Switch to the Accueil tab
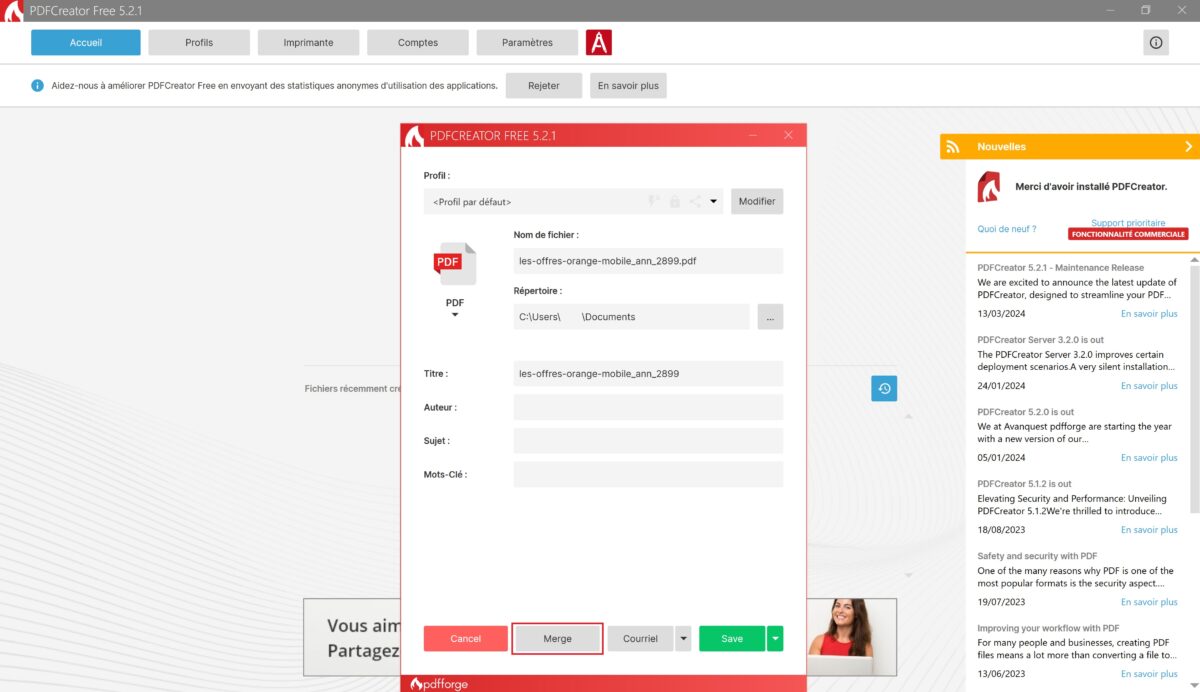Screen dimensions: 1200x692 point(86,43)
